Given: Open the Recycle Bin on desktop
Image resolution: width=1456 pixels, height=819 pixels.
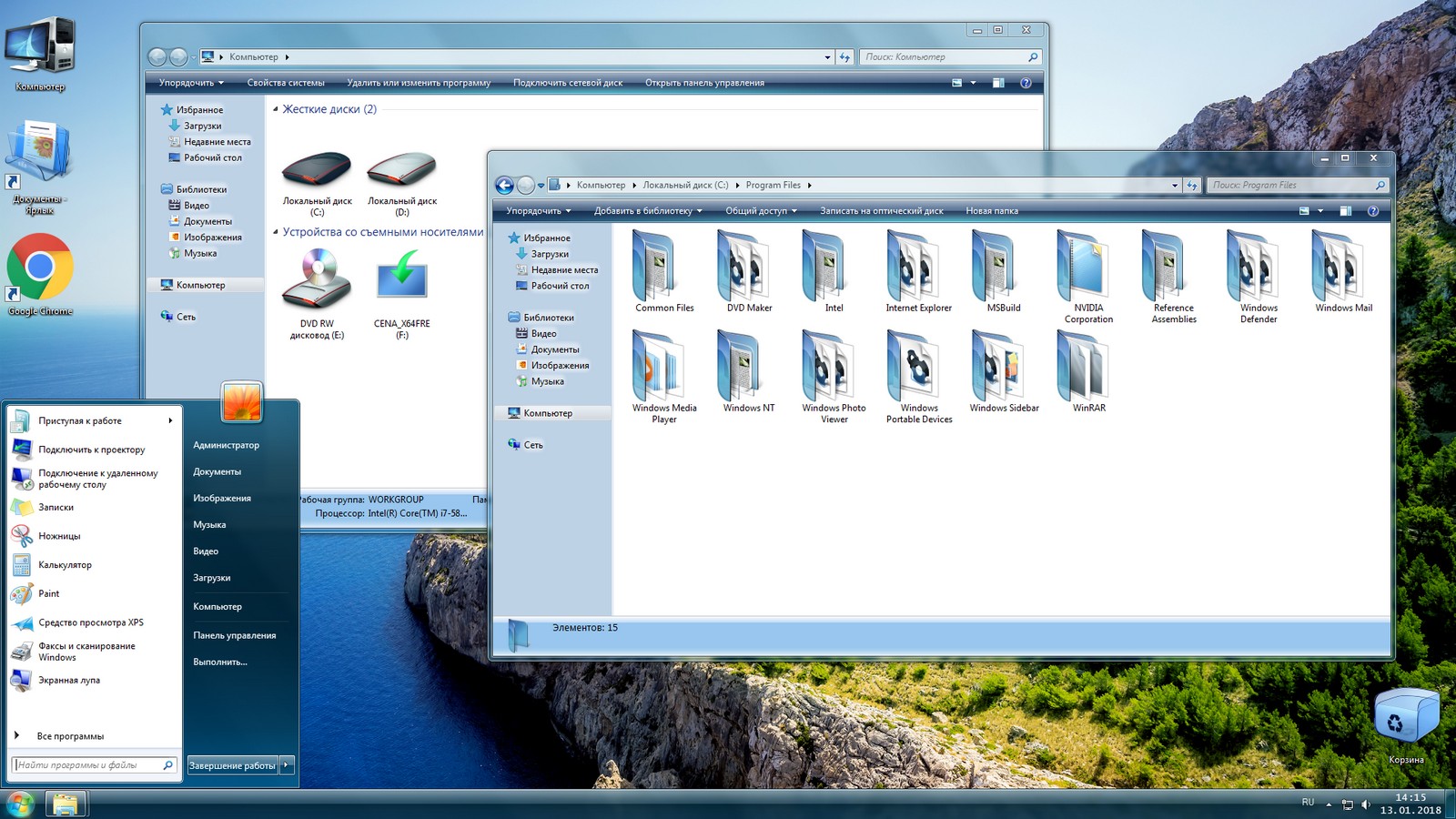Looking at the screenshot, I should tap(1405, 719).
